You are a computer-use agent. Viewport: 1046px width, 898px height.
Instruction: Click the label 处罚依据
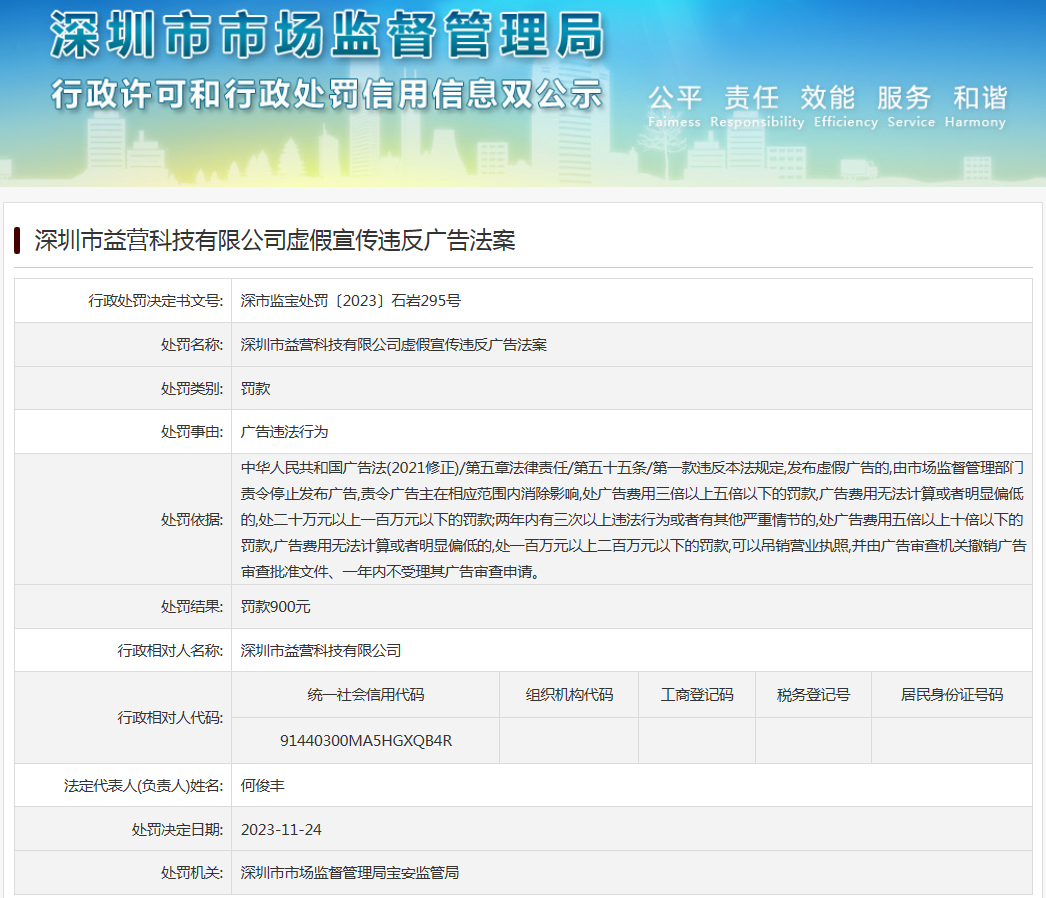point(191,520)
